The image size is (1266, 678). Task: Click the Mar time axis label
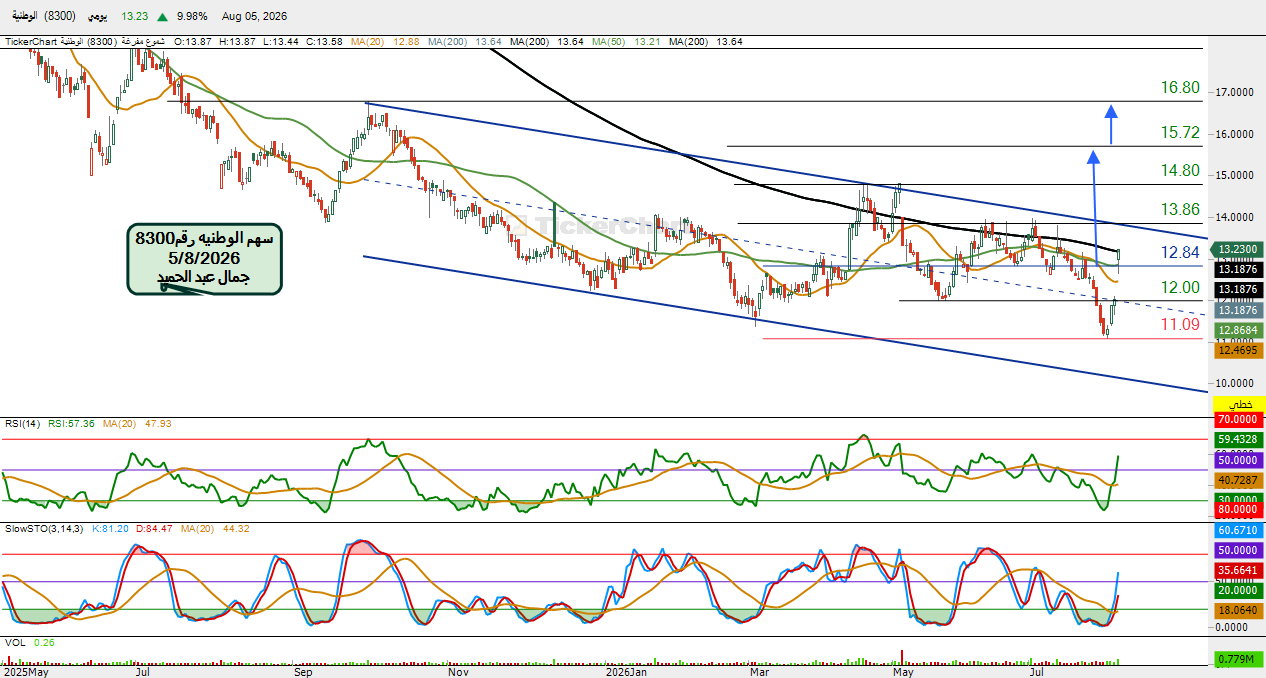point(759,673)
